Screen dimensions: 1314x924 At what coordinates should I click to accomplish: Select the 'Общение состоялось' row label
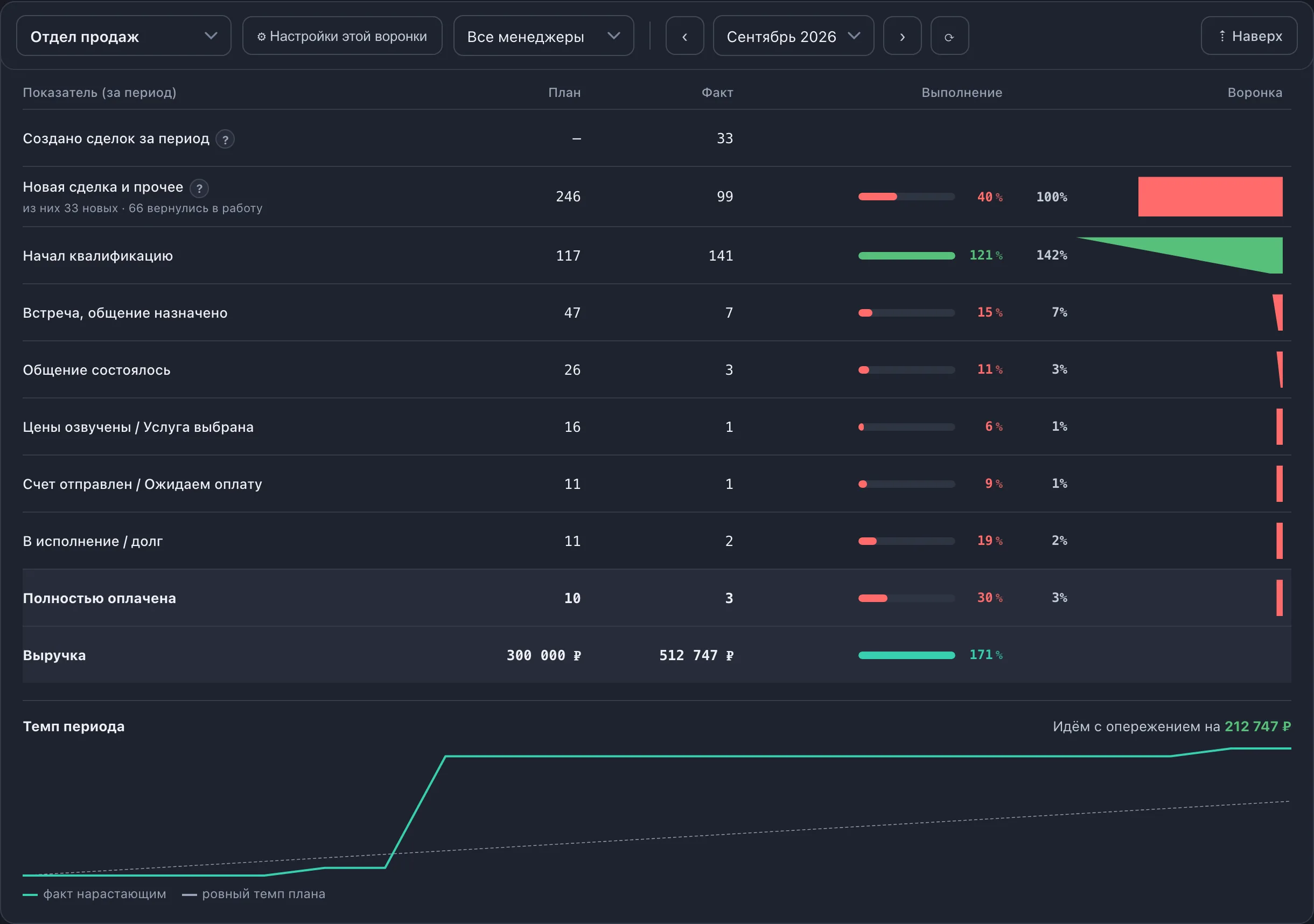97,370
